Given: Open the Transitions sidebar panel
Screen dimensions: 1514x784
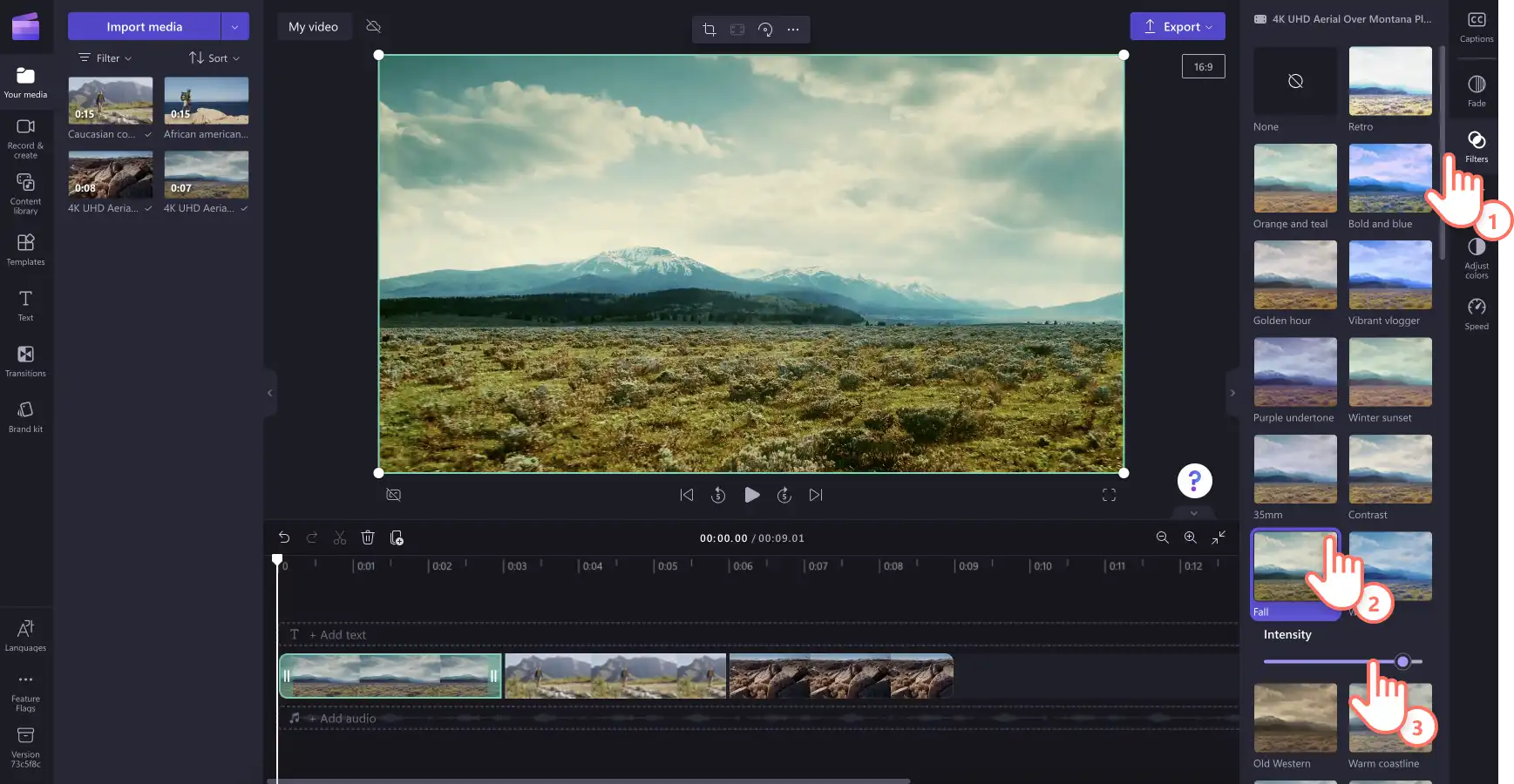Looking at the screenshot, I should point(25,361).
